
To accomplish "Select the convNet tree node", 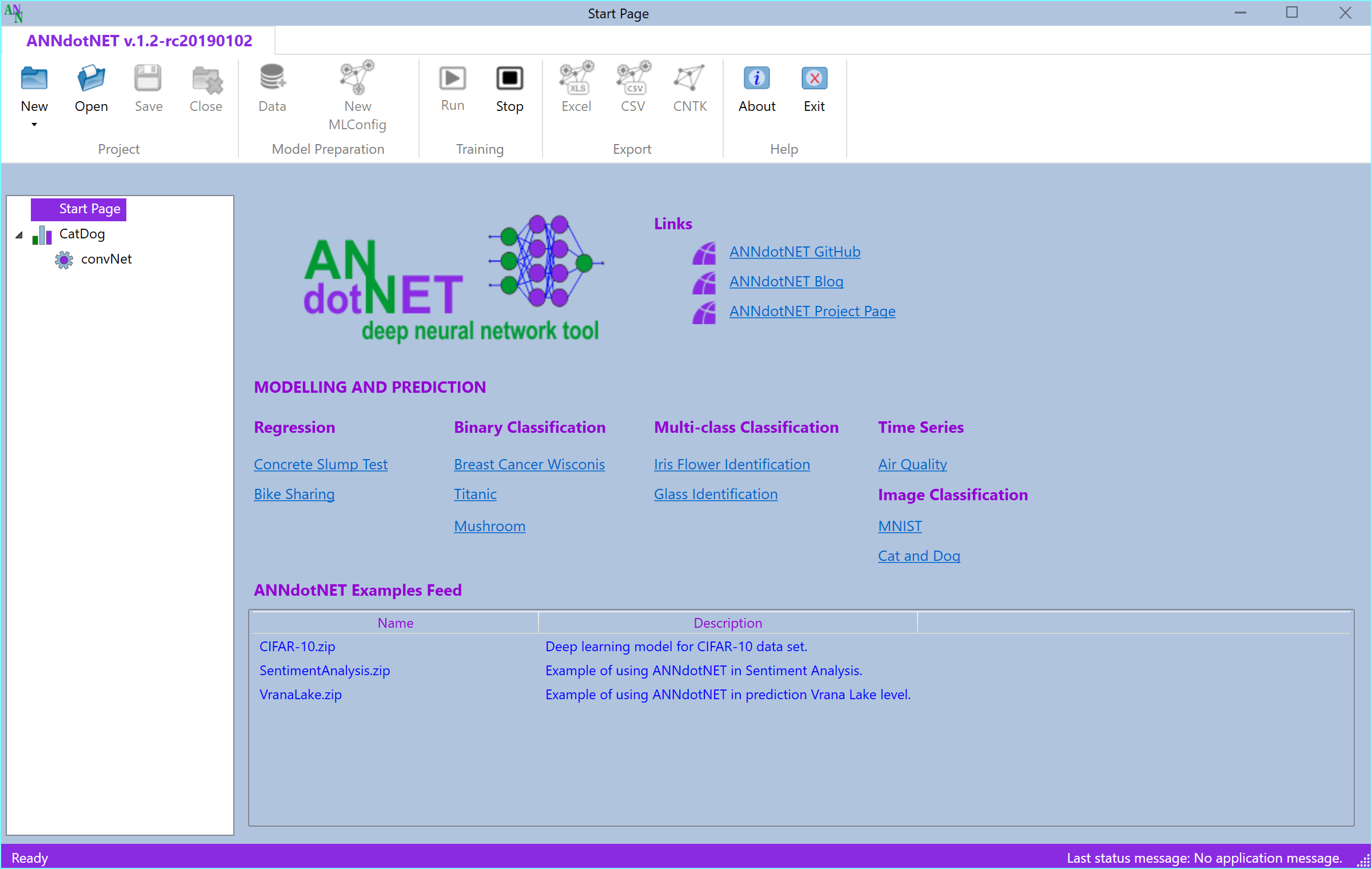I will click(104, 258).
